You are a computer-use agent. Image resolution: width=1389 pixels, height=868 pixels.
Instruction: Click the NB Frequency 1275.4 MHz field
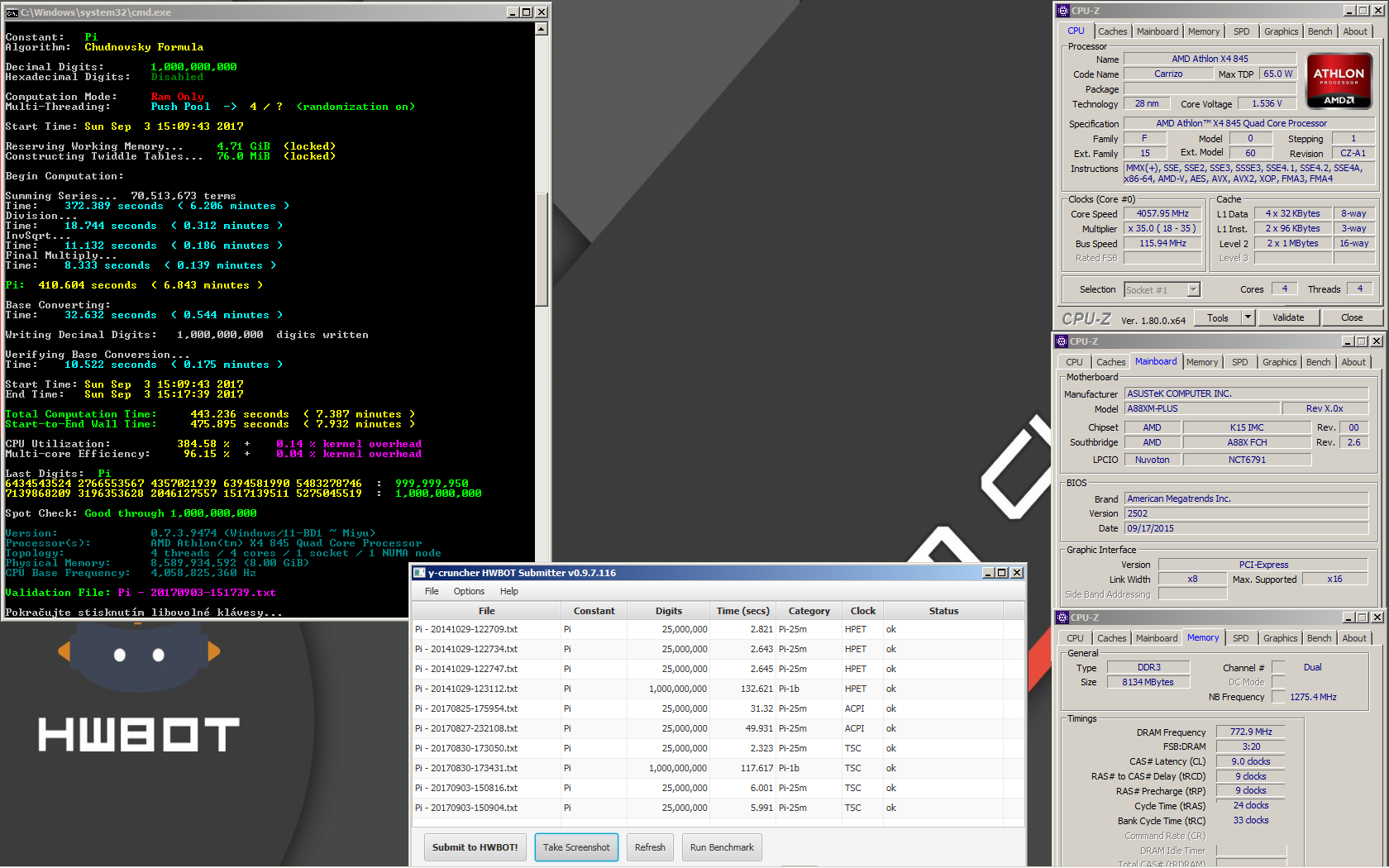pyautogui.click(x=1313, y=697)
